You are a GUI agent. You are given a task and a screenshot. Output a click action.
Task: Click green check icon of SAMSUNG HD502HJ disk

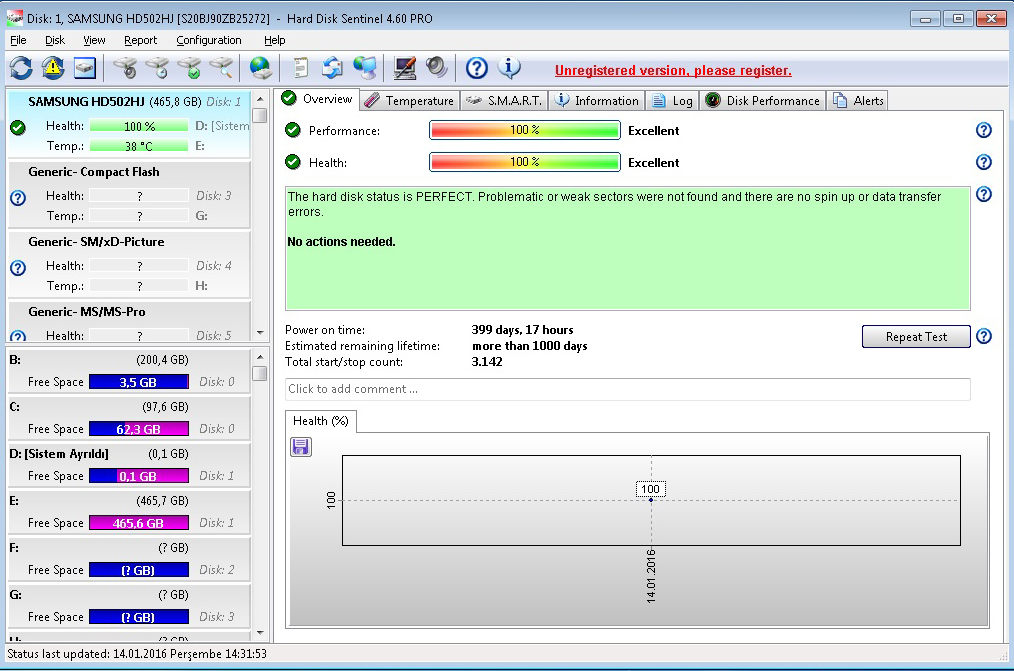[18, 128]
